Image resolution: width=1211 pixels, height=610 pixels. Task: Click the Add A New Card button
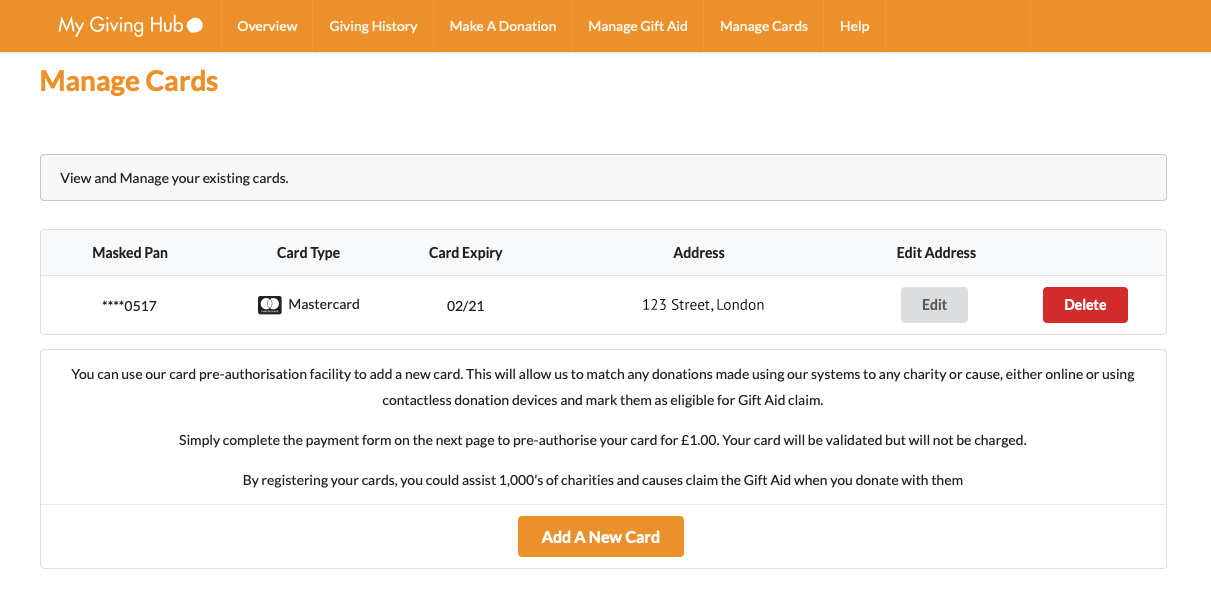pyautogui.click(x=601, y=537)
